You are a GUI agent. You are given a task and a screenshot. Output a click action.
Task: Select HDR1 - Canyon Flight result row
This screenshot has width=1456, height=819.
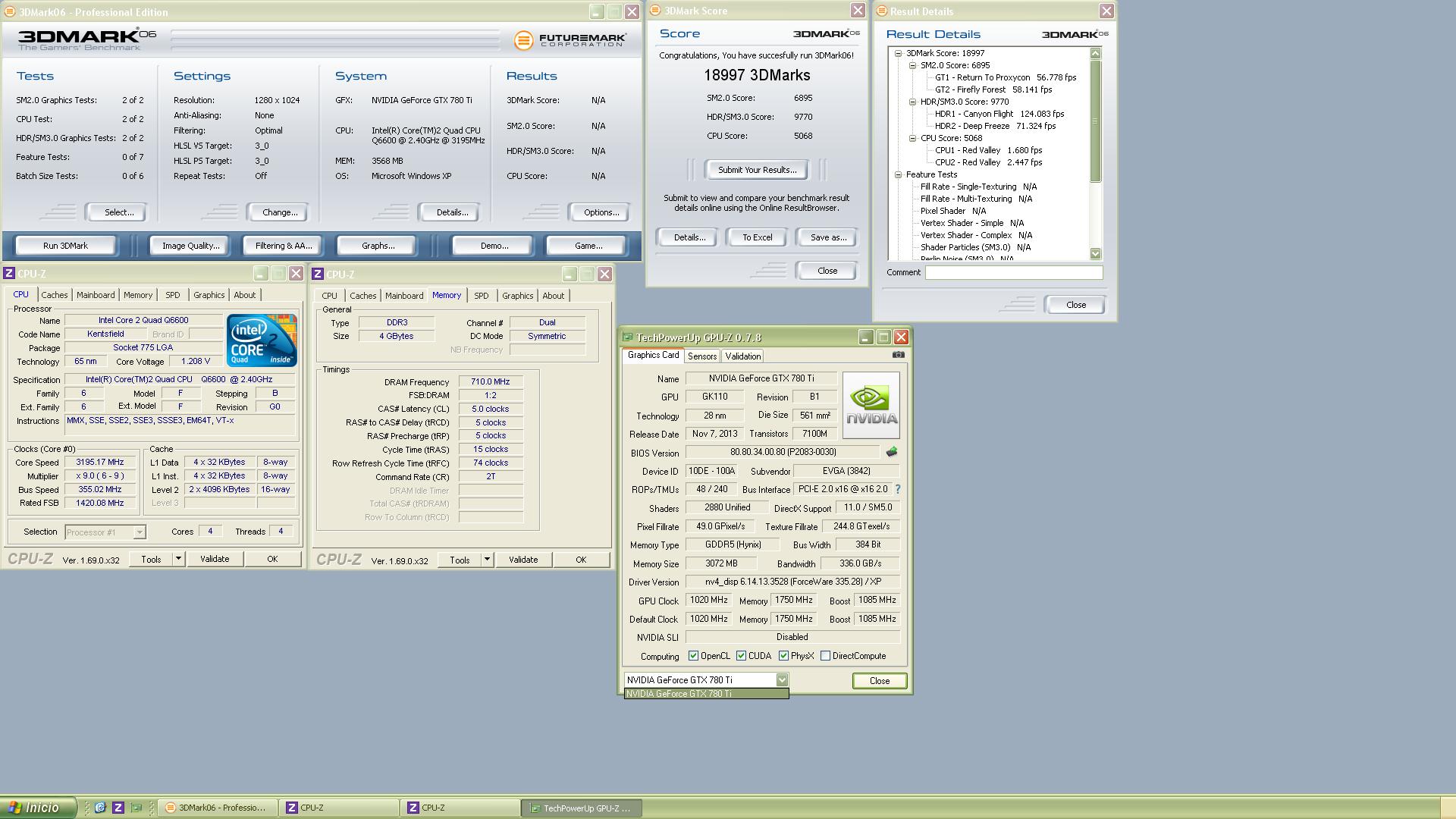[999, 114]
